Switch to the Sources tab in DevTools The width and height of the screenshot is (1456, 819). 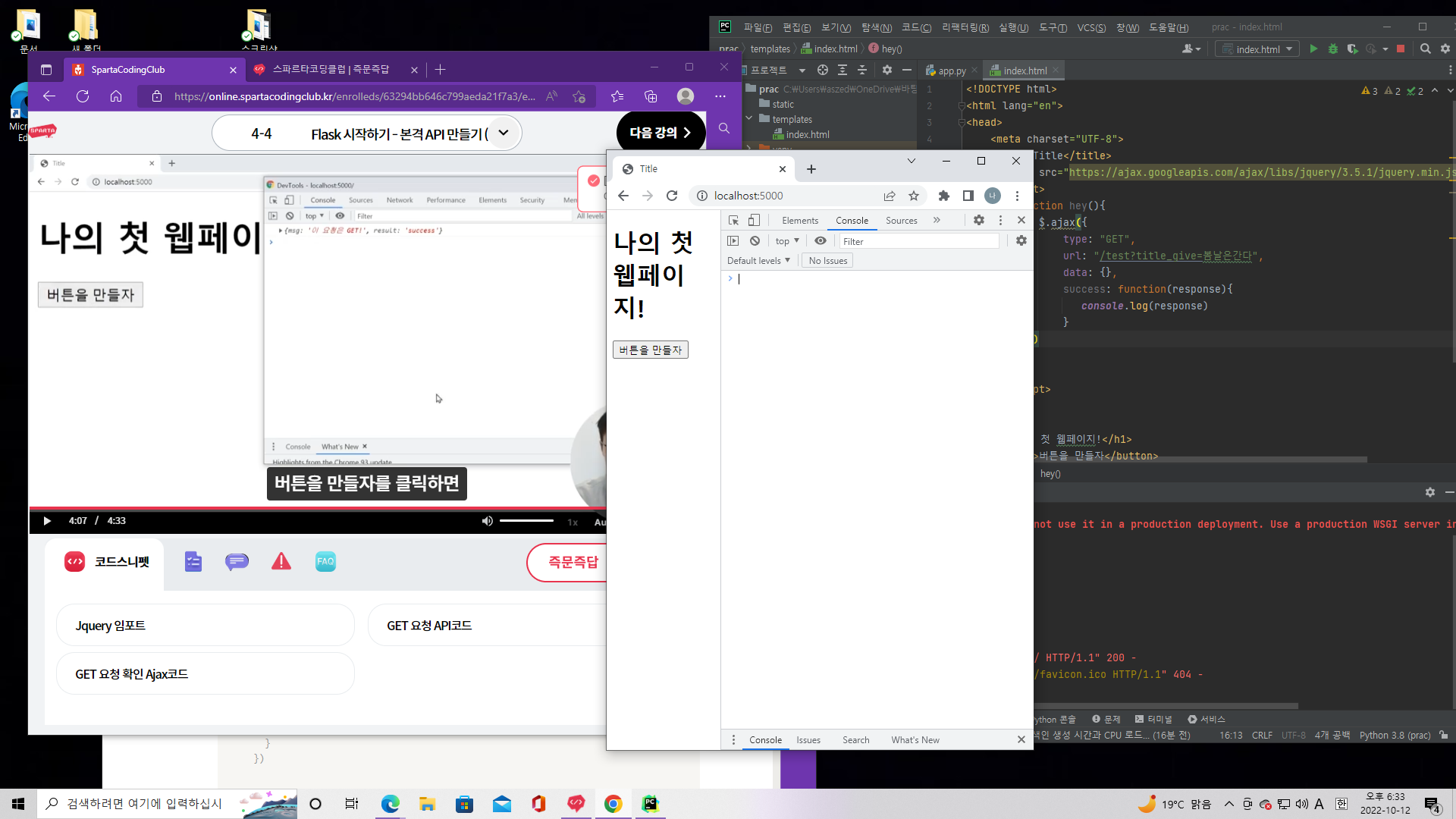coord(901,221)
